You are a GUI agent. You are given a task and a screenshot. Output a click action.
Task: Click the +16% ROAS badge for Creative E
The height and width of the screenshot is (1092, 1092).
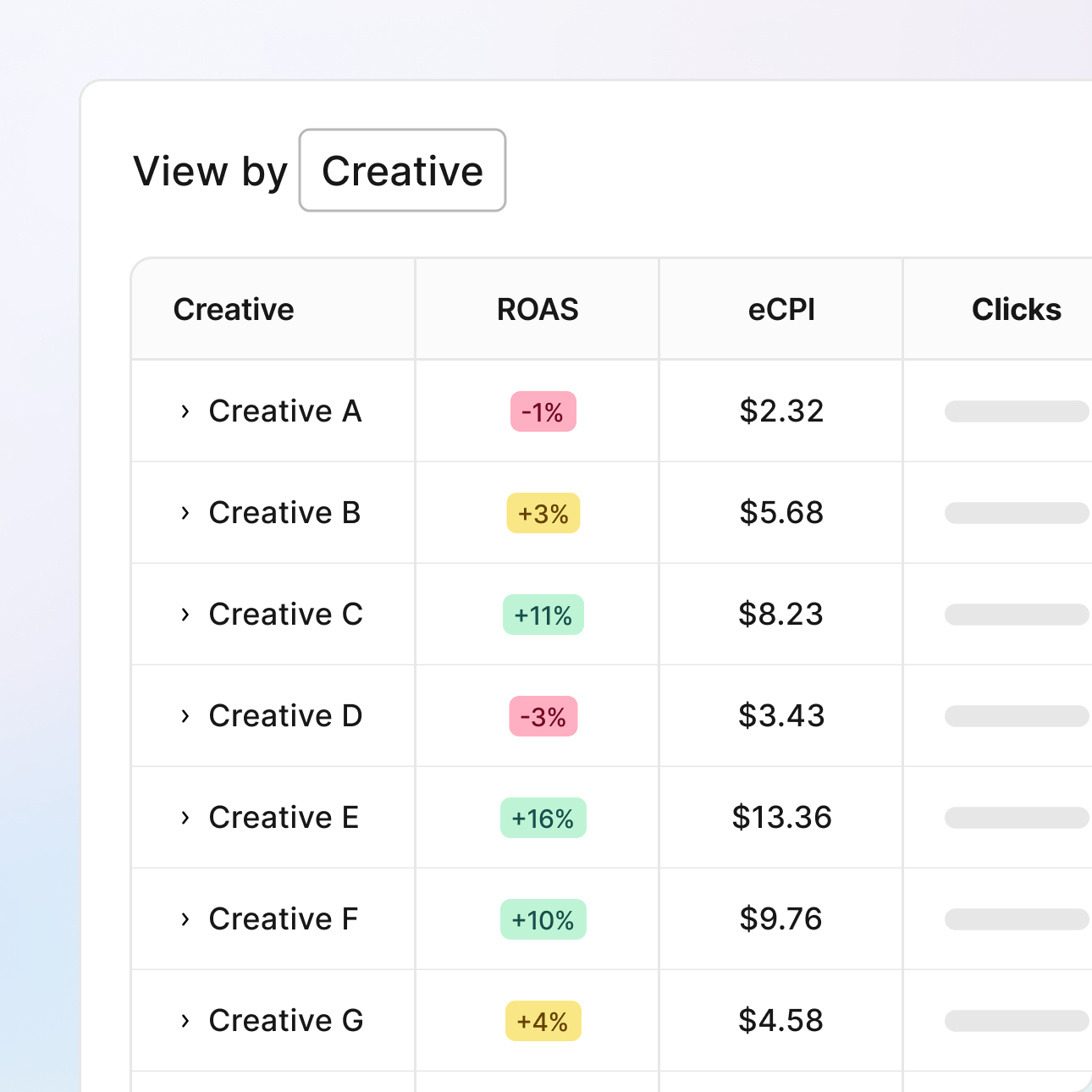tap(543, 818)
